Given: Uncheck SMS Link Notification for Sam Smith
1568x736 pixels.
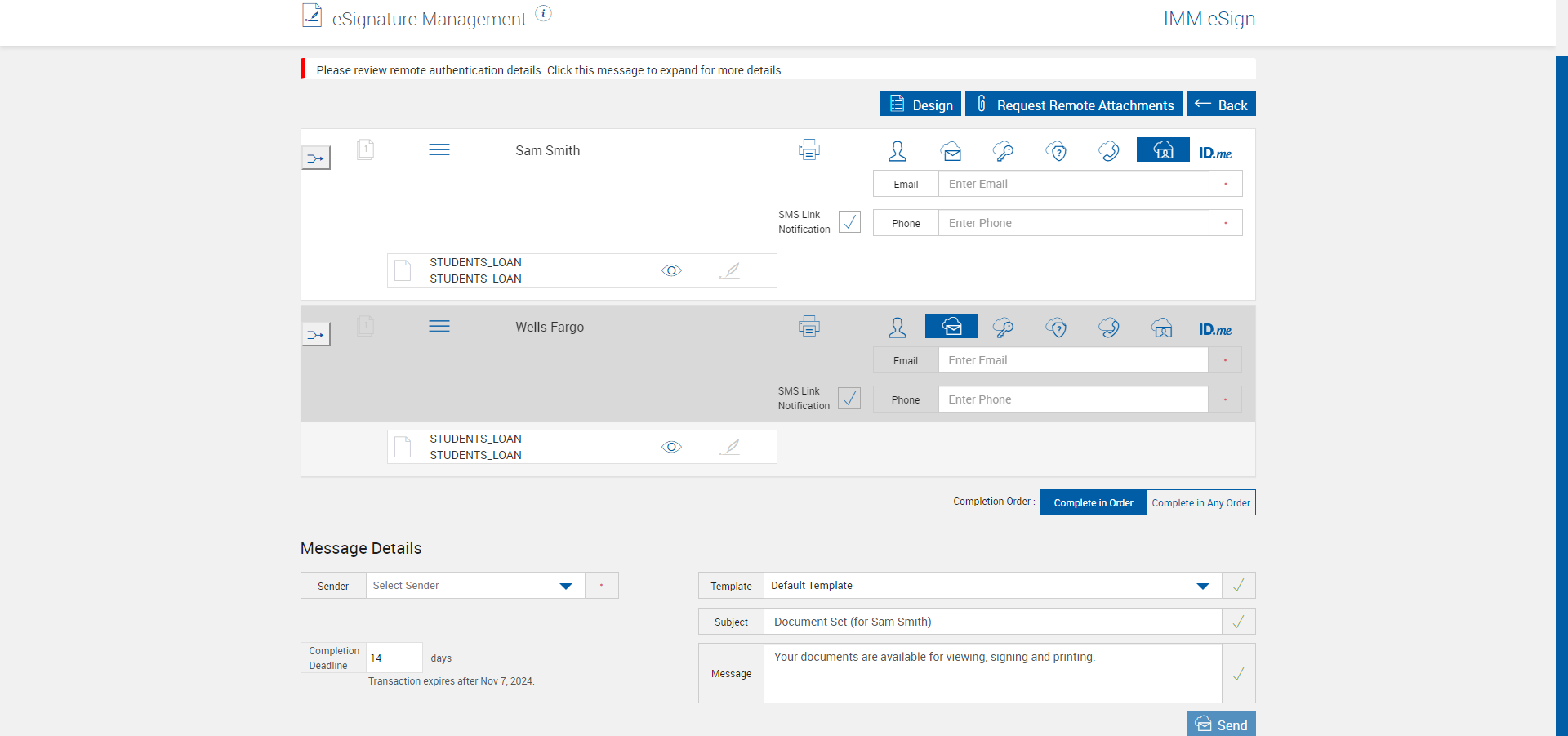Looking at the screenshot, I should pos(849,222).
